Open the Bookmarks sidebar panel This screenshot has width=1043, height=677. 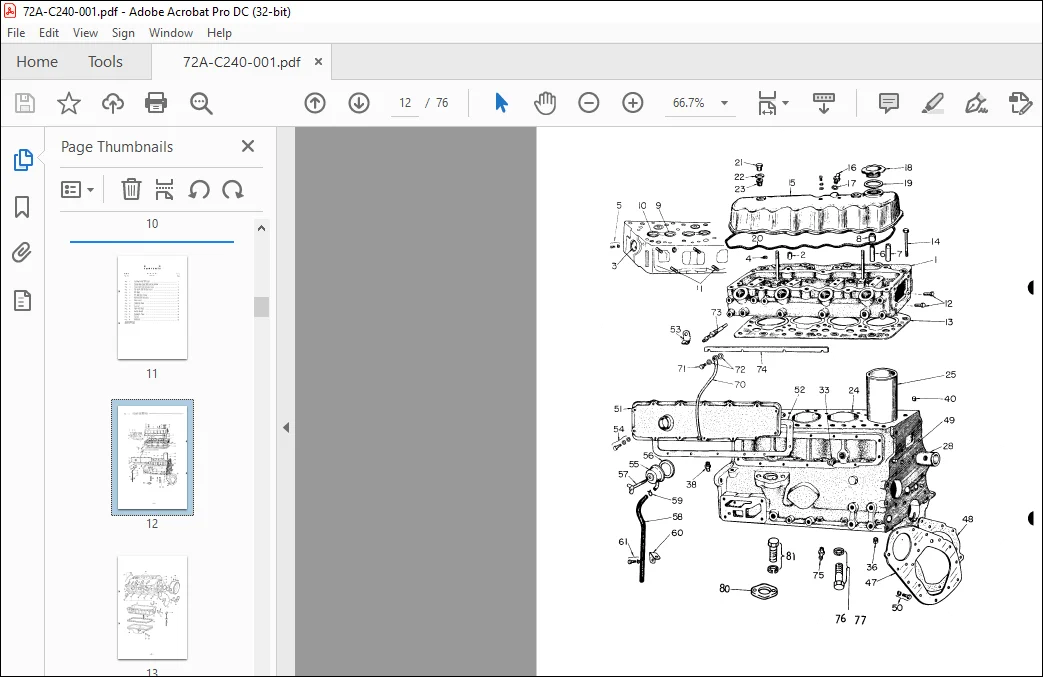pyautogui.click(x=22, y=207)
